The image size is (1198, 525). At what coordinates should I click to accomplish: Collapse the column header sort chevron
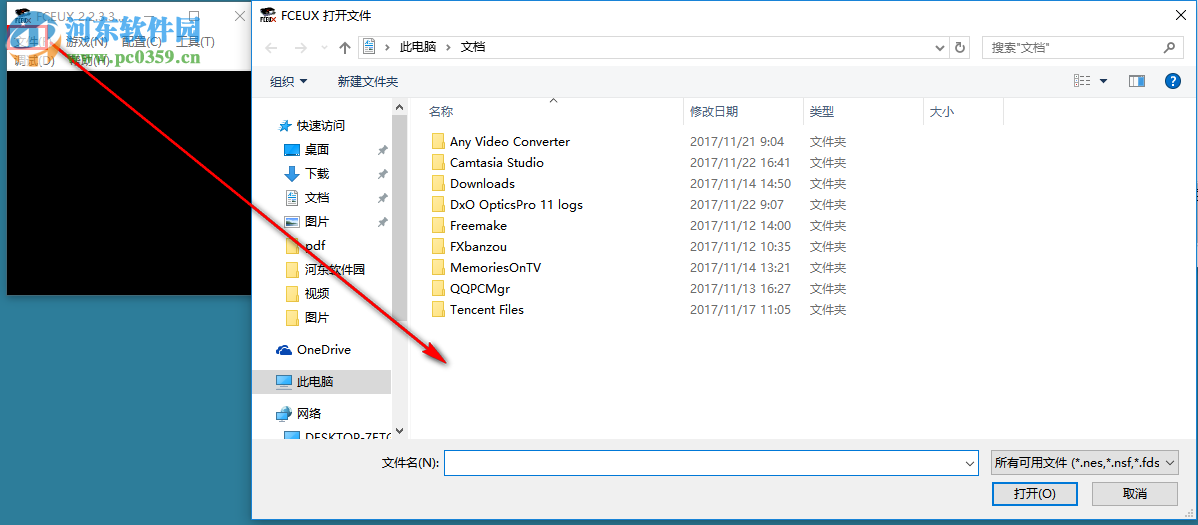pos(554,100)
